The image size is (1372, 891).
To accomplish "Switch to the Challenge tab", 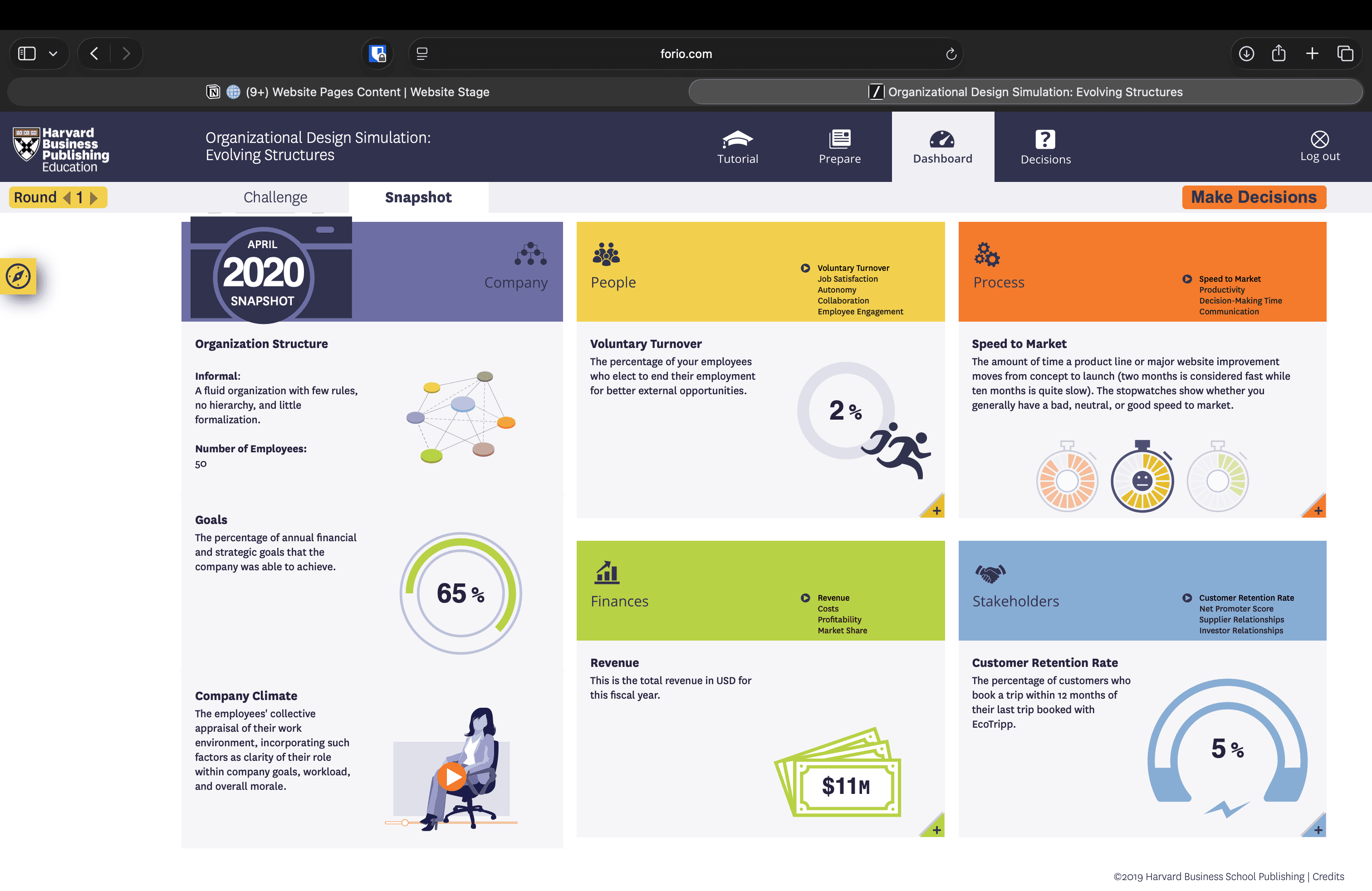I will click(275, 197).
